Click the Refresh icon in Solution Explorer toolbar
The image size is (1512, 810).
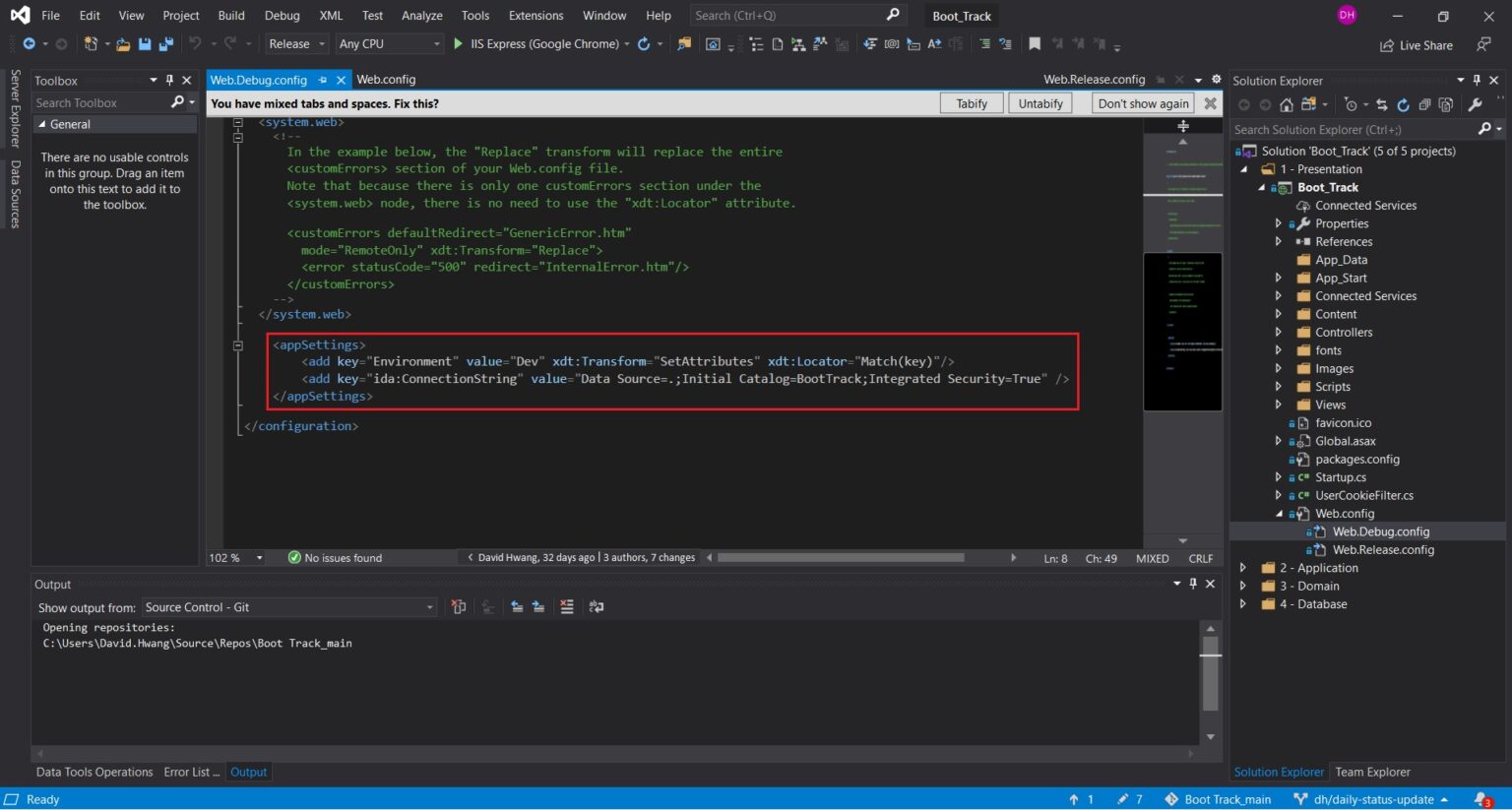click(x=1402, y=104)
